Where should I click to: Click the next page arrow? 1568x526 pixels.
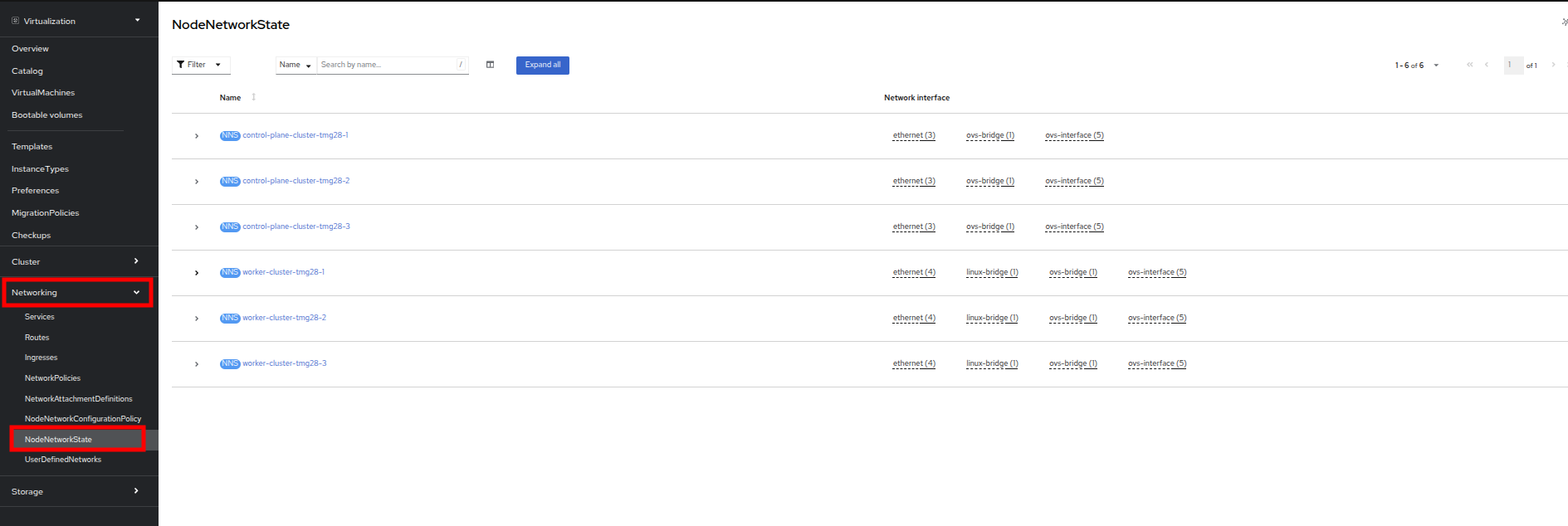[1553, 65]
